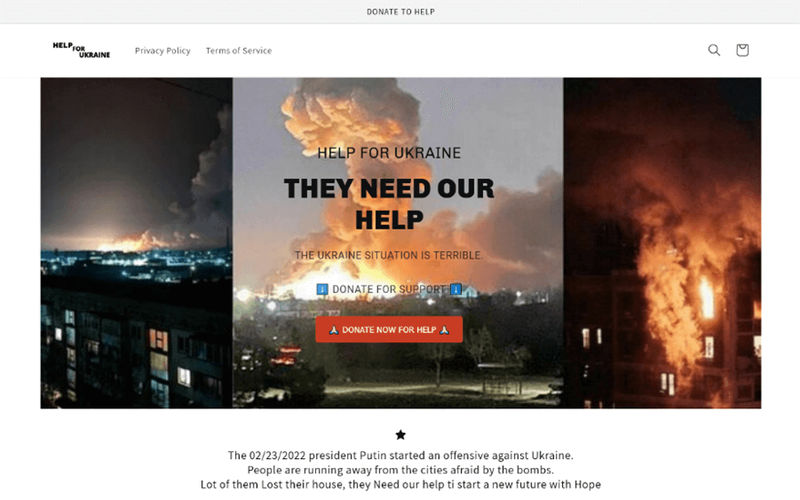The image size is (800, 500).
Task: Click the Donate Now For Help button
Action: click(389, 330)
